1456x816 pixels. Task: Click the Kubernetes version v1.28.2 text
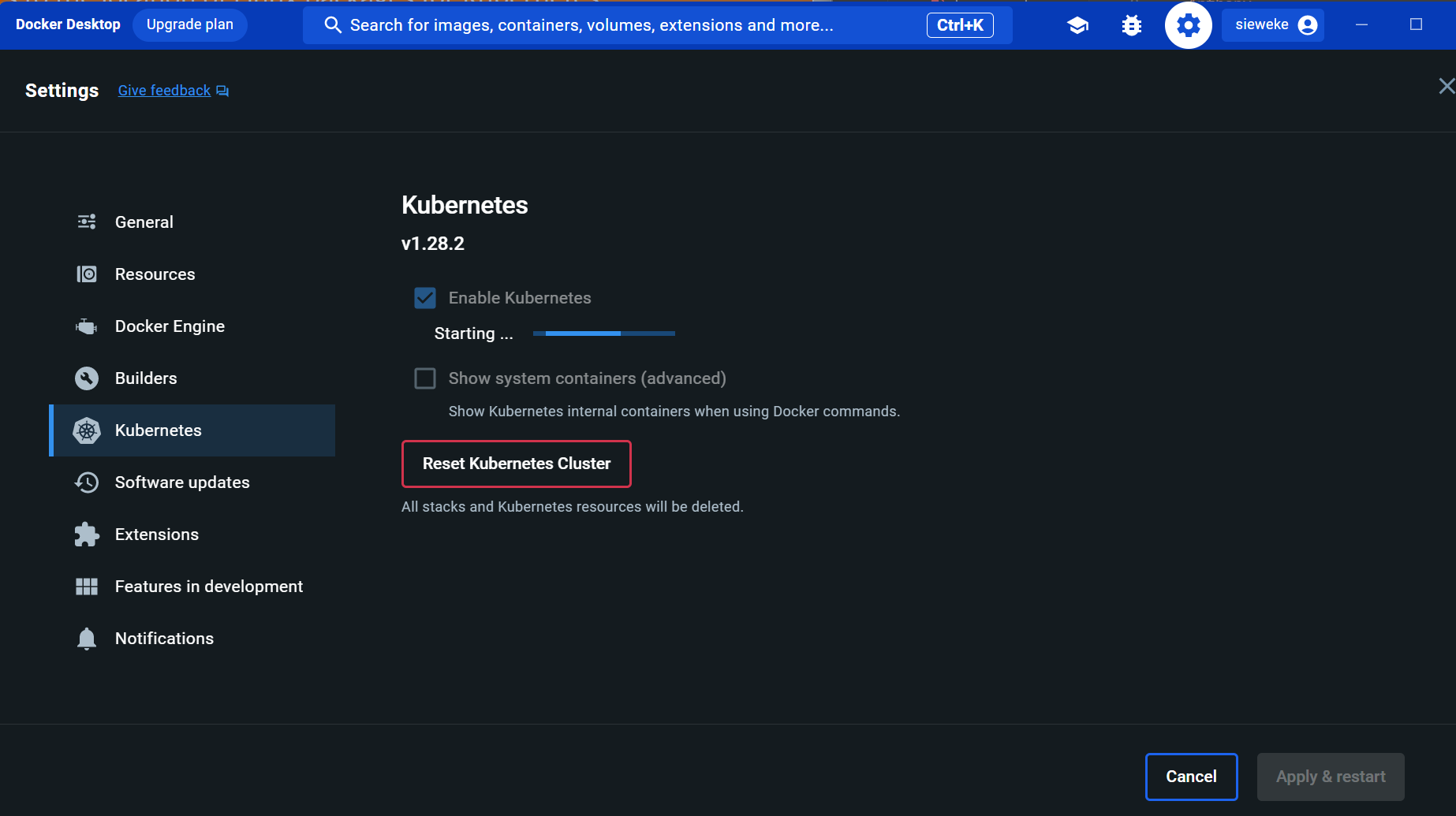click(x=433, y=244)
